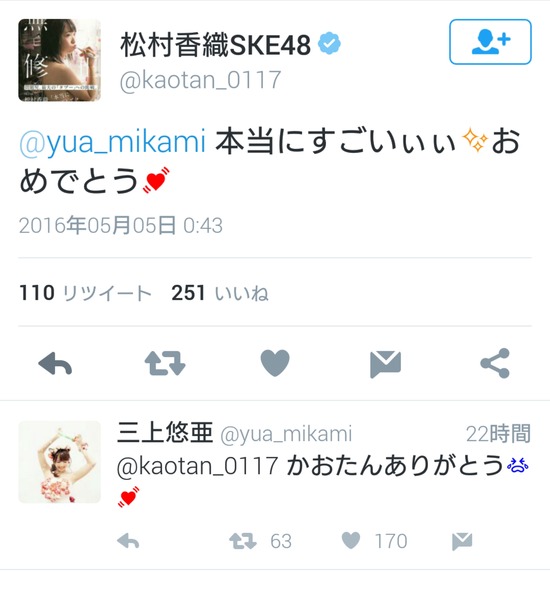Send the main tweet via direct message

click(385, 364)
